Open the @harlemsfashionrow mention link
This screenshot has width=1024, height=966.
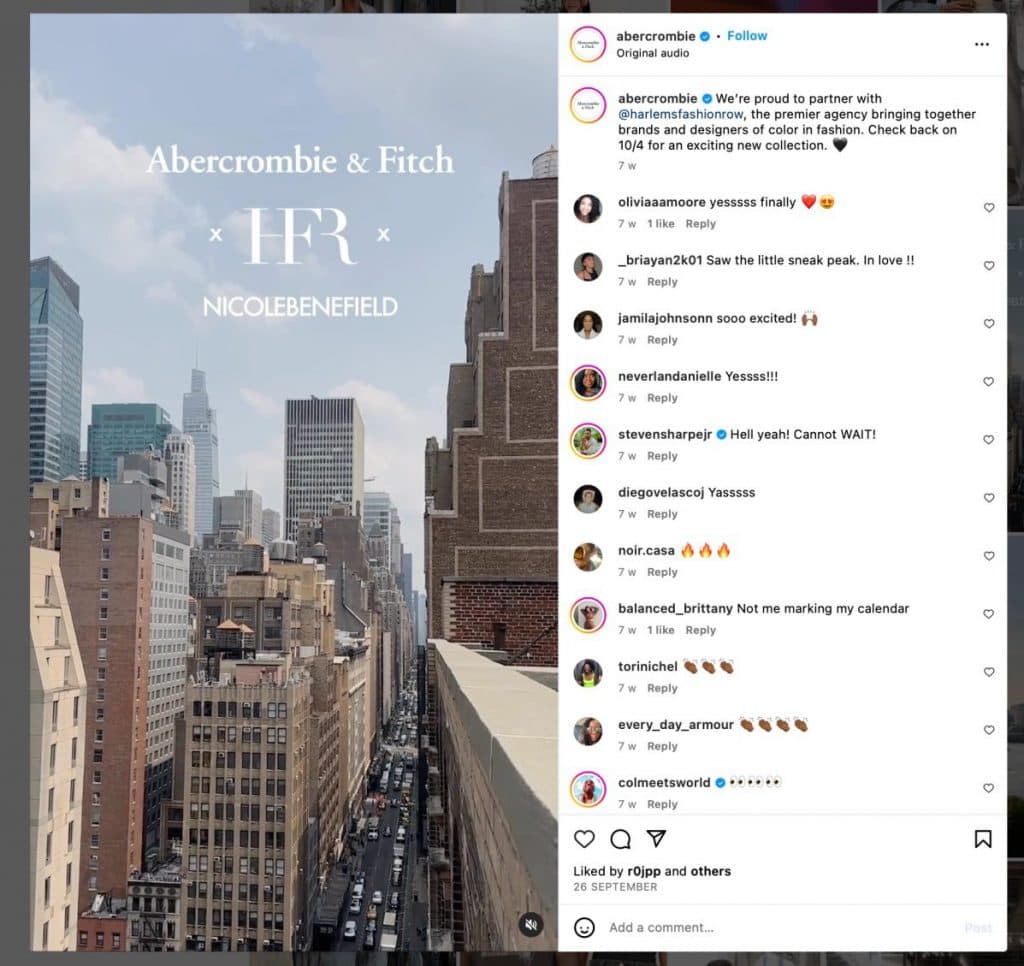coord(680,114)
